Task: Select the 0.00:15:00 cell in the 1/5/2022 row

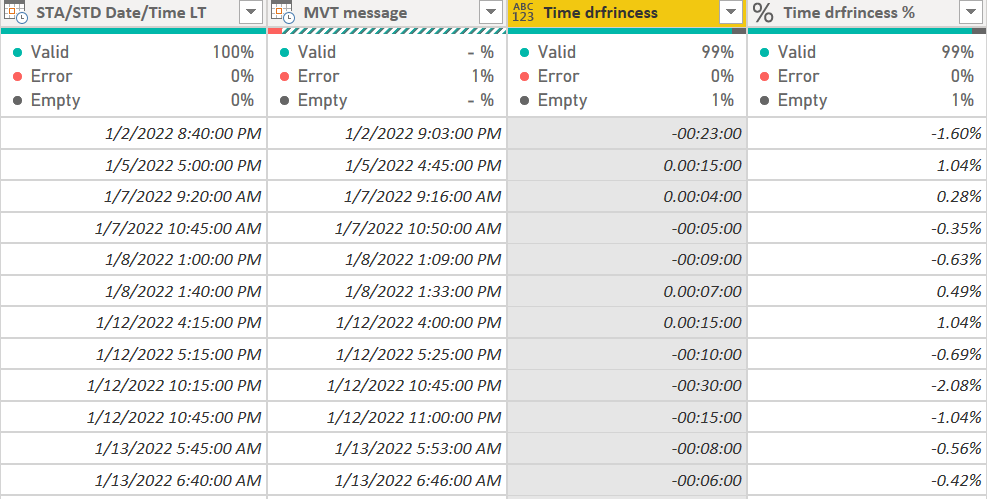Action: coord(627,165)
